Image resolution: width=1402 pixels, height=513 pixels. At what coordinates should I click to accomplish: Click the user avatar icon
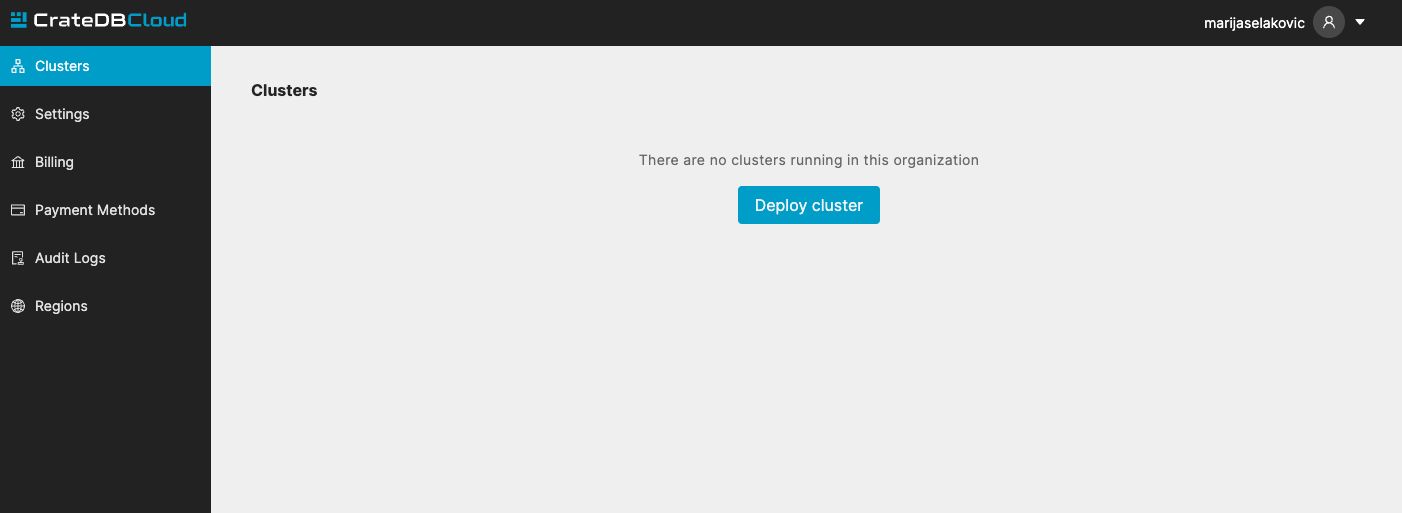[1329, 22]
